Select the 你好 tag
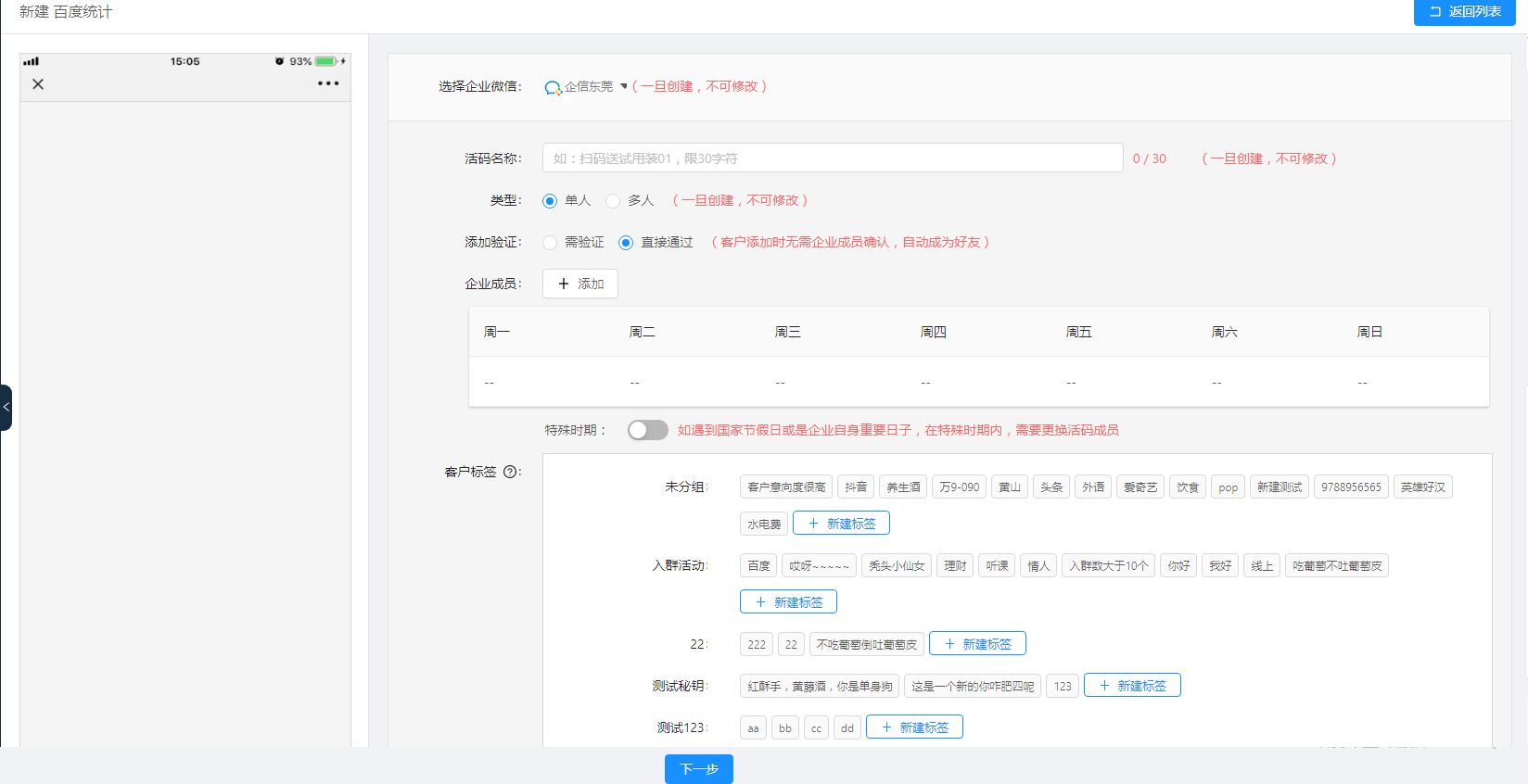Viewport: 1528px width, 784px height. tap(1178, 565)
